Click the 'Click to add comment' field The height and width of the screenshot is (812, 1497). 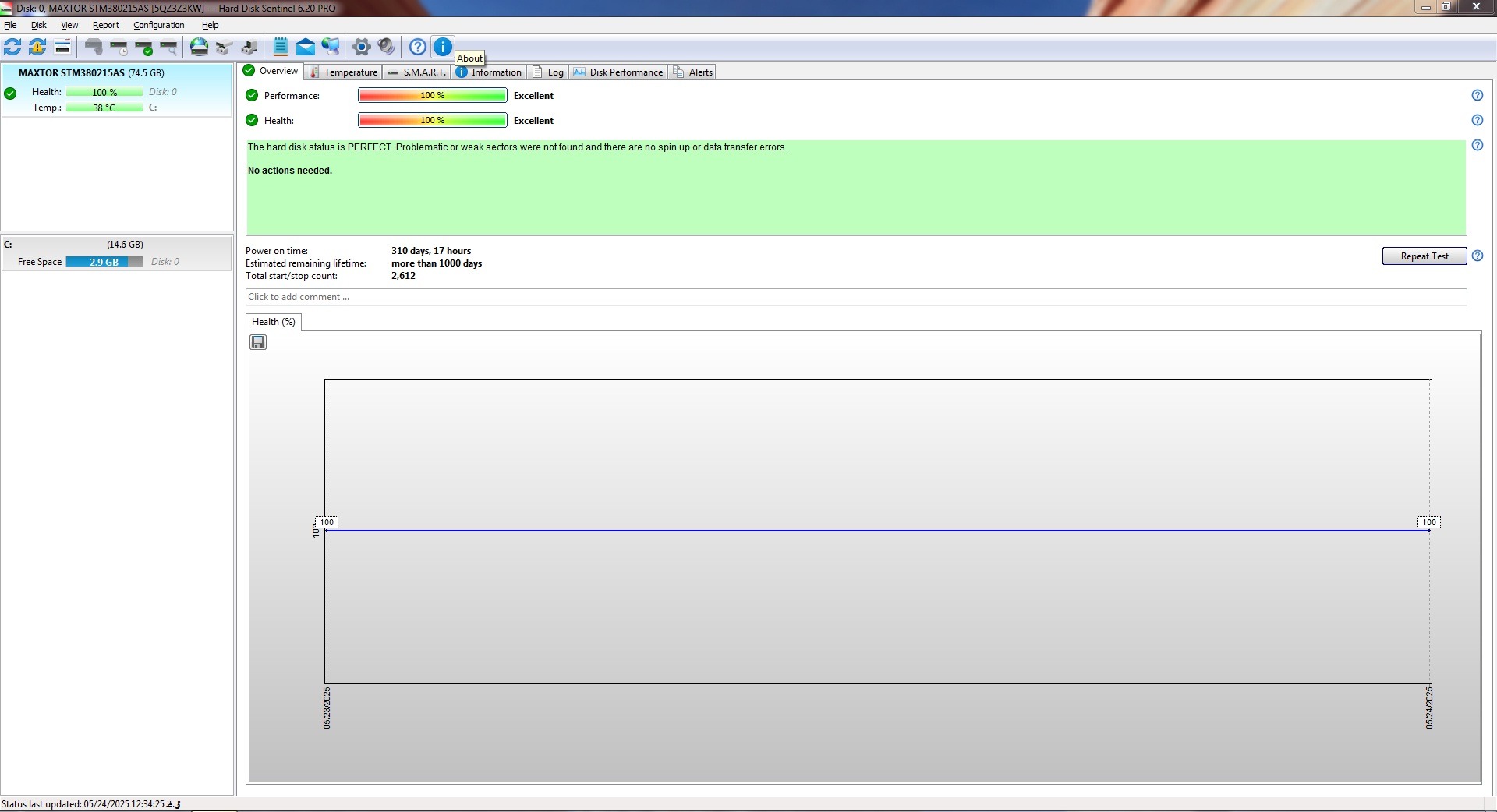click(855, 297)
